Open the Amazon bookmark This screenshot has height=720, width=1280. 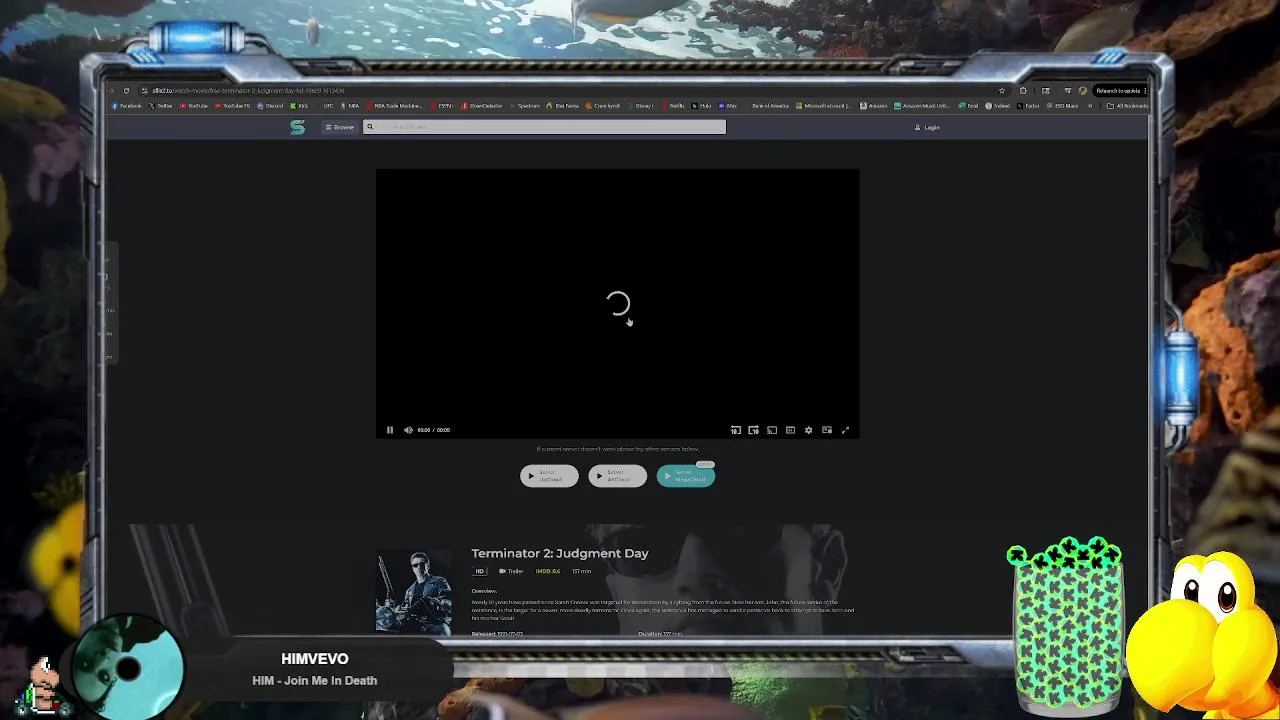click(873, 106)
